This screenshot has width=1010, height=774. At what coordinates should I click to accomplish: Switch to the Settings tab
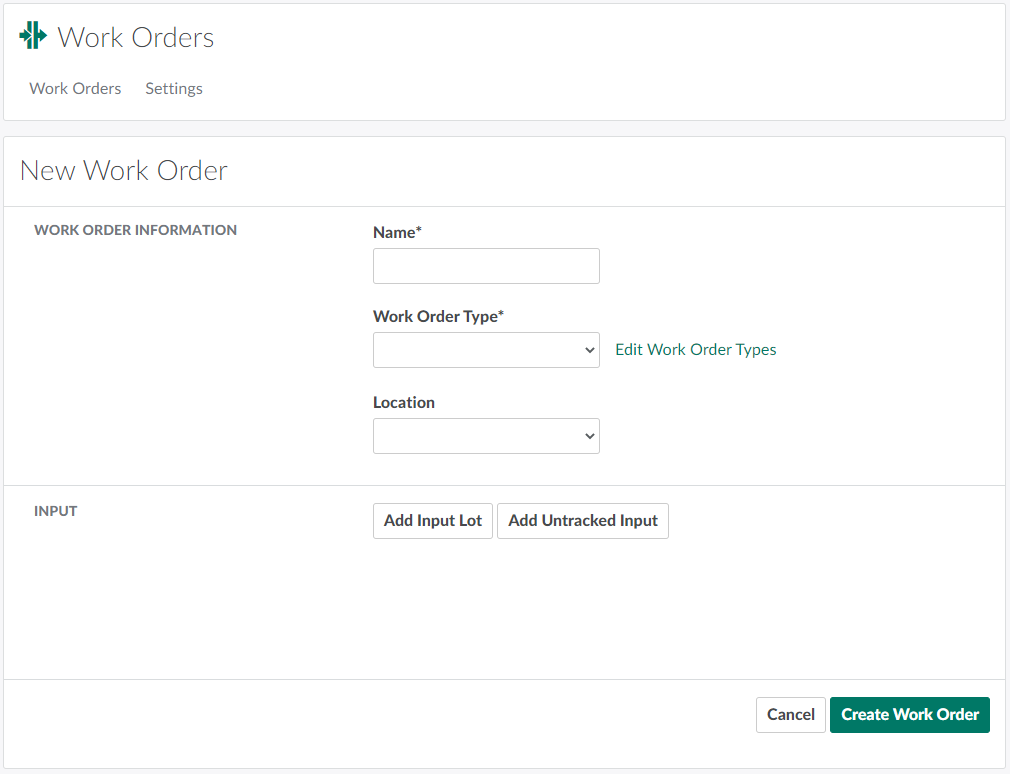(174, 88)
